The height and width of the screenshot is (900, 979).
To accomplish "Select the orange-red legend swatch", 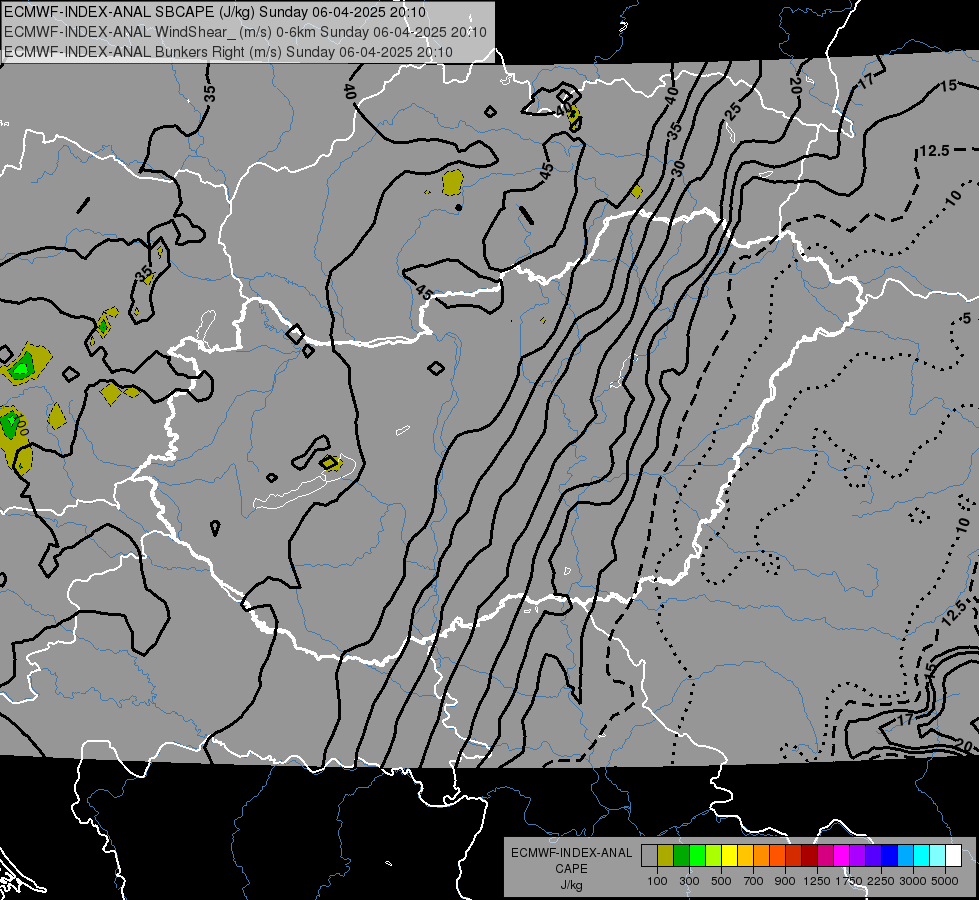I will point(777,856).
